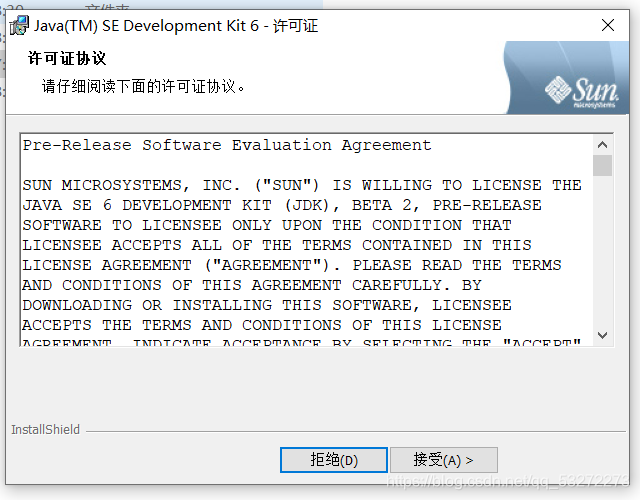Click the license scrollbar thumb

[602, 165]
